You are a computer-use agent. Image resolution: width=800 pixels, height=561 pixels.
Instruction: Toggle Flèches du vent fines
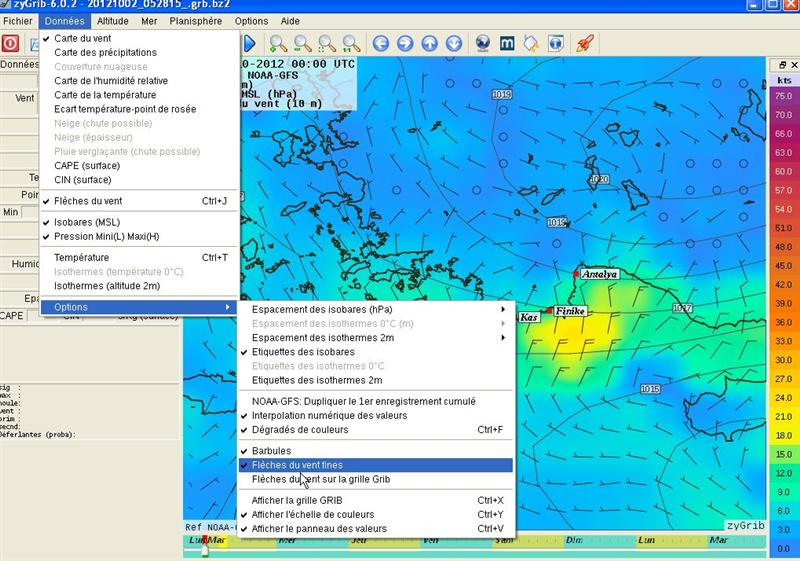coord(376,465)
